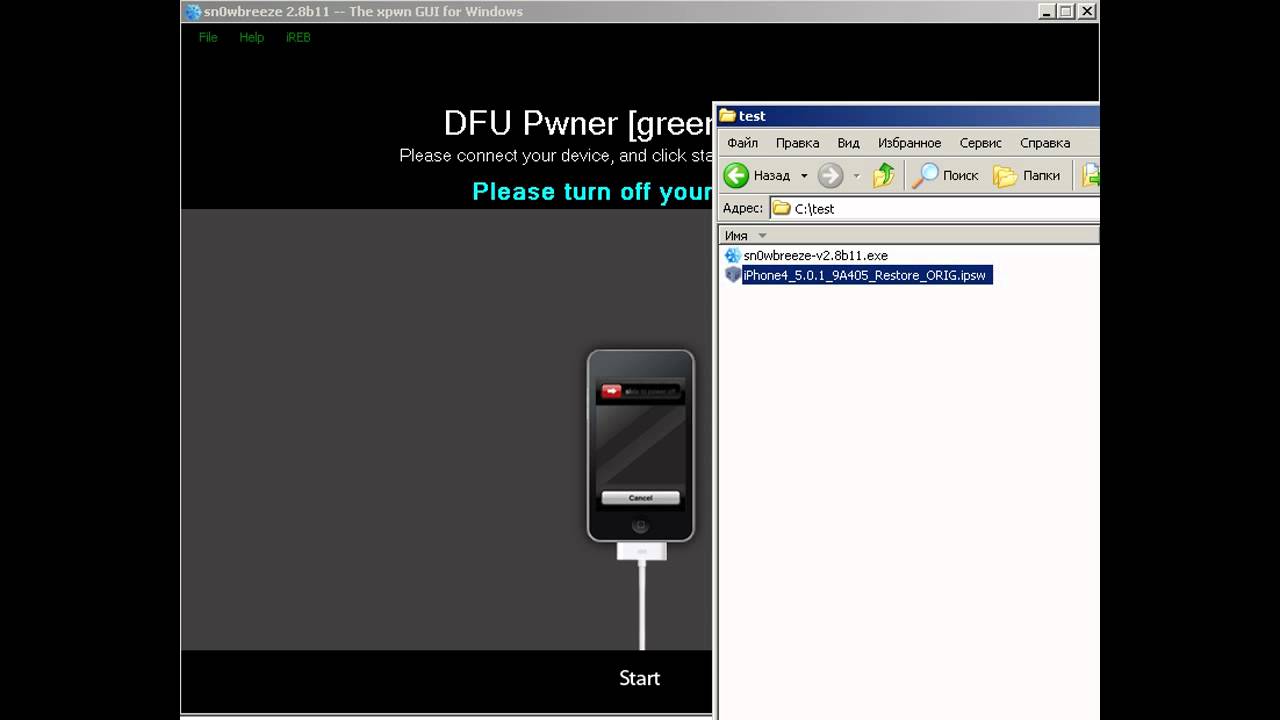Click the forward arrow icon in Explorer
The height and width of the screenshot is (720, 1280).
830,176
